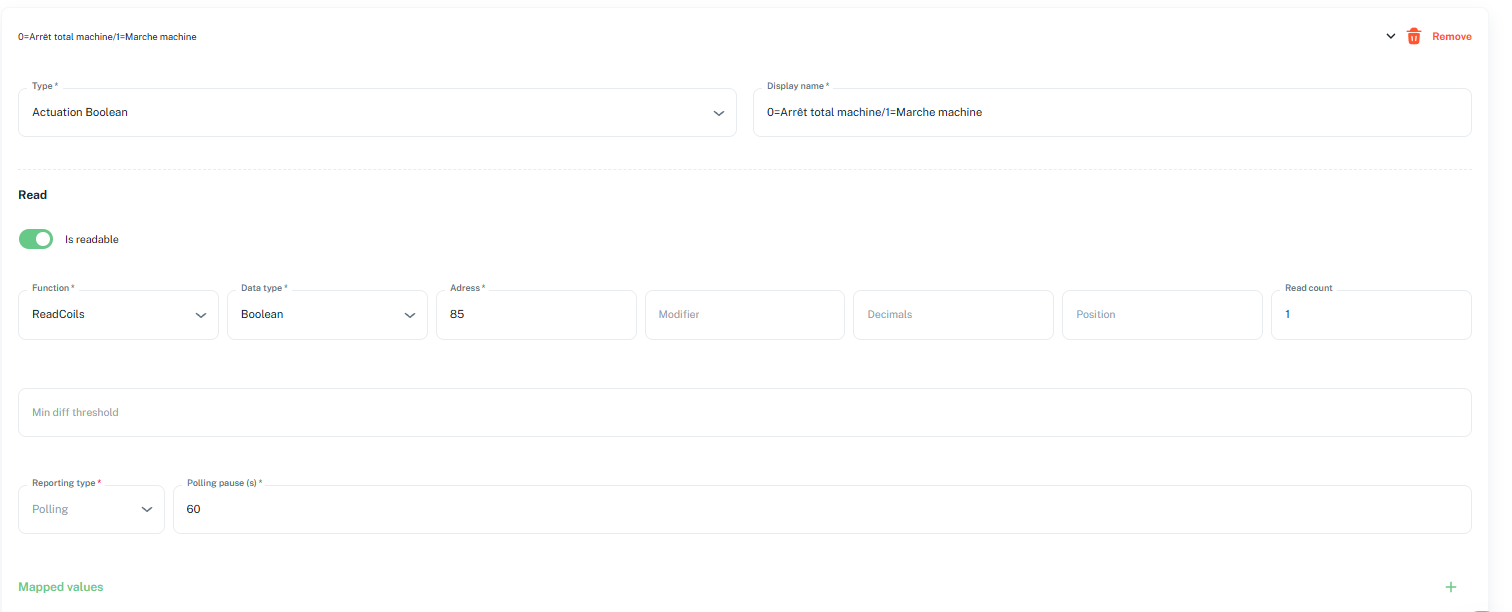
Task: Click the Remove text button
Action: 1451,36
